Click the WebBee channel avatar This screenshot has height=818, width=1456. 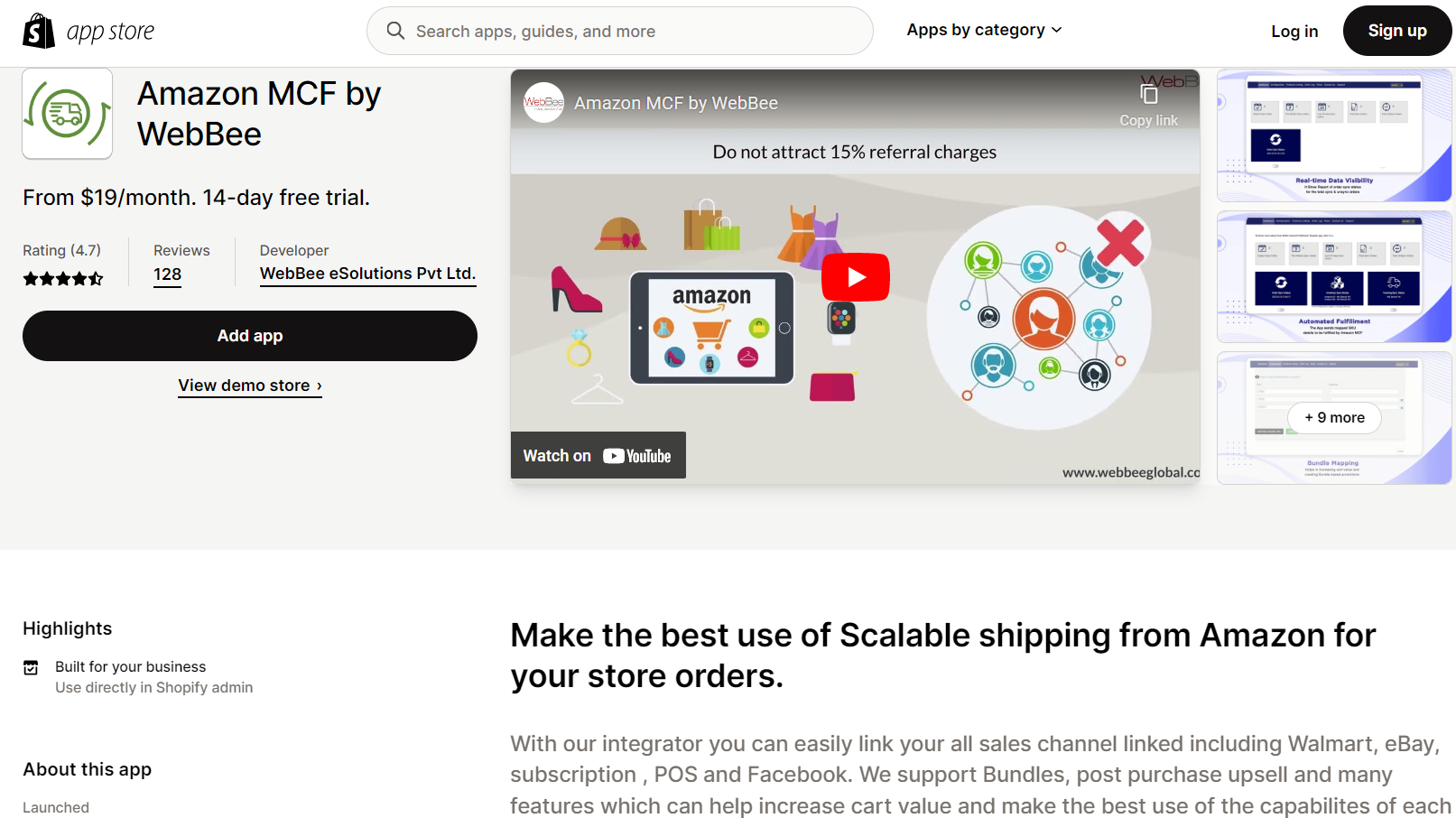coord(543,103)
